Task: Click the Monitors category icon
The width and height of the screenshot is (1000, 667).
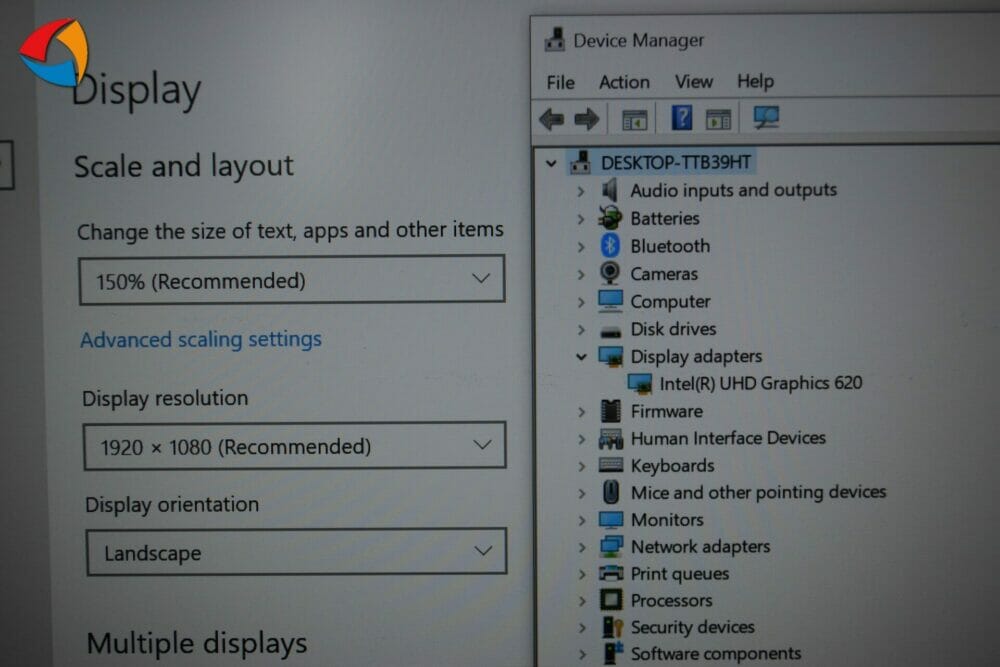Action: pos(611,520)
